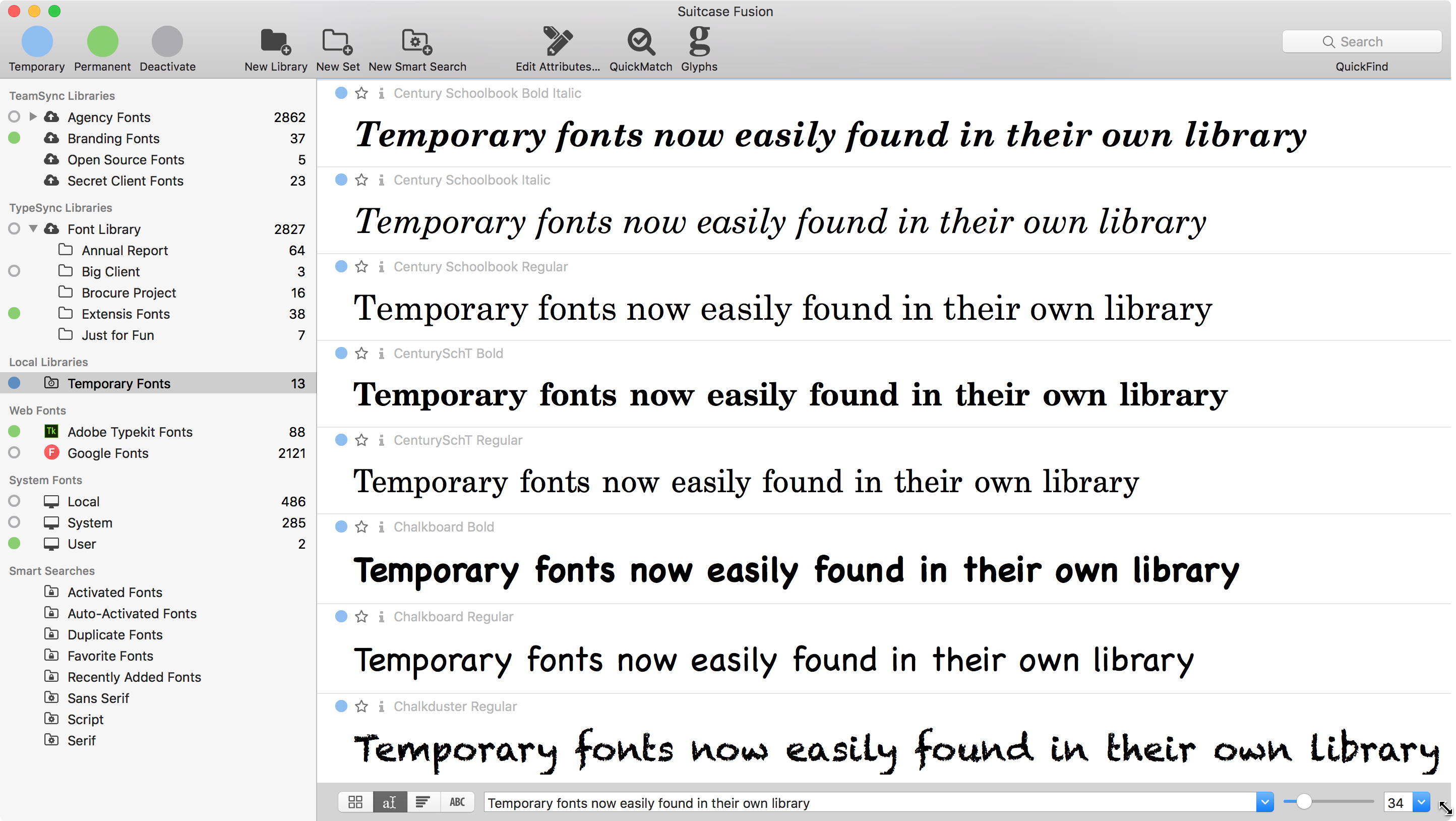Create a New Smart Search
This screenshot has width=1456, height=821.
tap(416, 42)
